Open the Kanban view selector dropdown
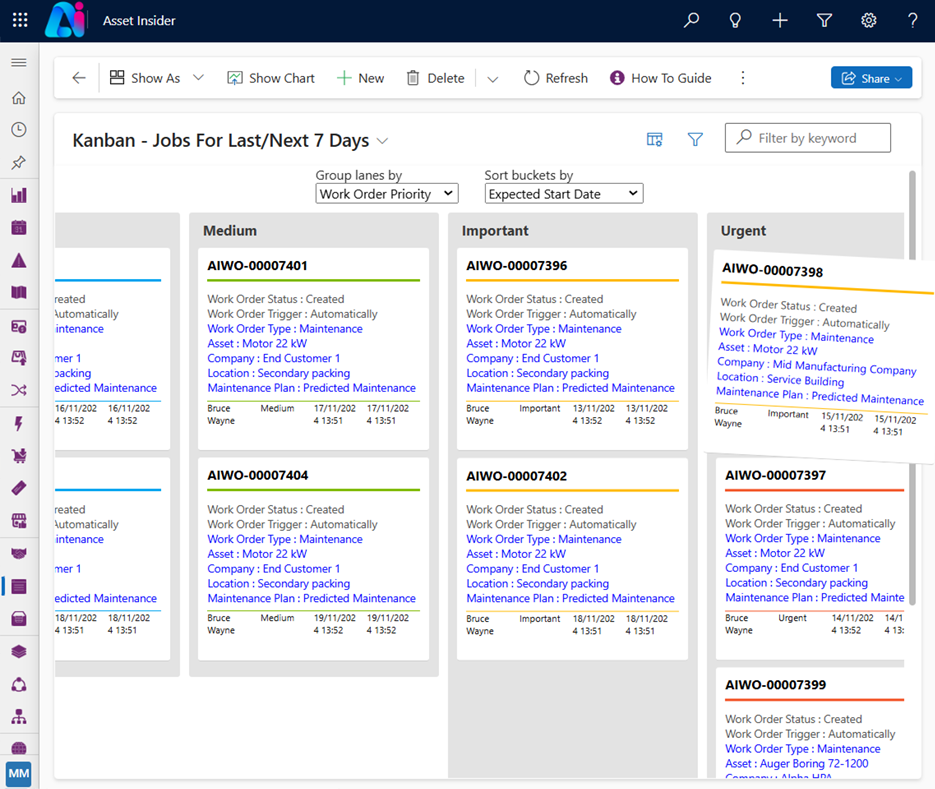The image size is (935, 789). [x=383, y=141]
